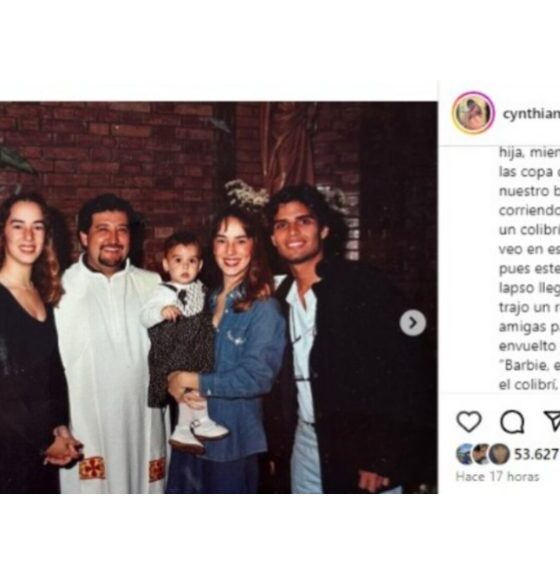
Task: Click the caption line beginning "hija, mien"
Action: coord(529,153)
